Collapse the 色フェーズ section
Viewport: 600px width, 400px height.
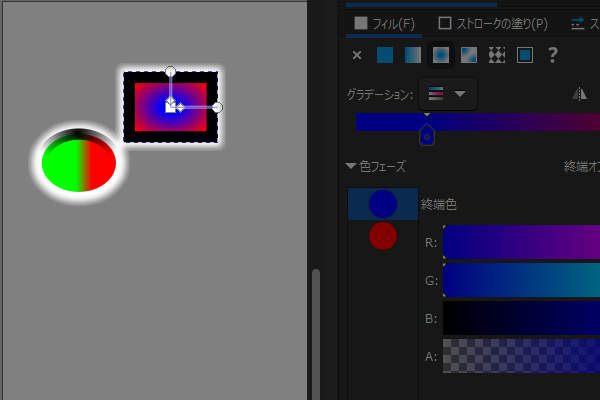(x=351, y=166)
